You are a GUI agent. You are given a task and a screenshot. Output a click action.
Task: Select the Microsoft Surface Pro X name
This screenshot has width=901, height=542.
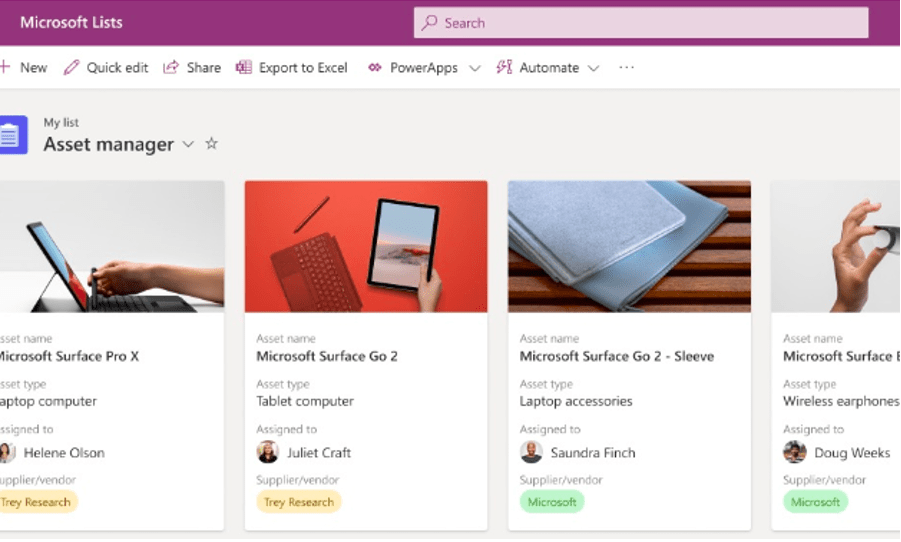[x=69, y=356]
